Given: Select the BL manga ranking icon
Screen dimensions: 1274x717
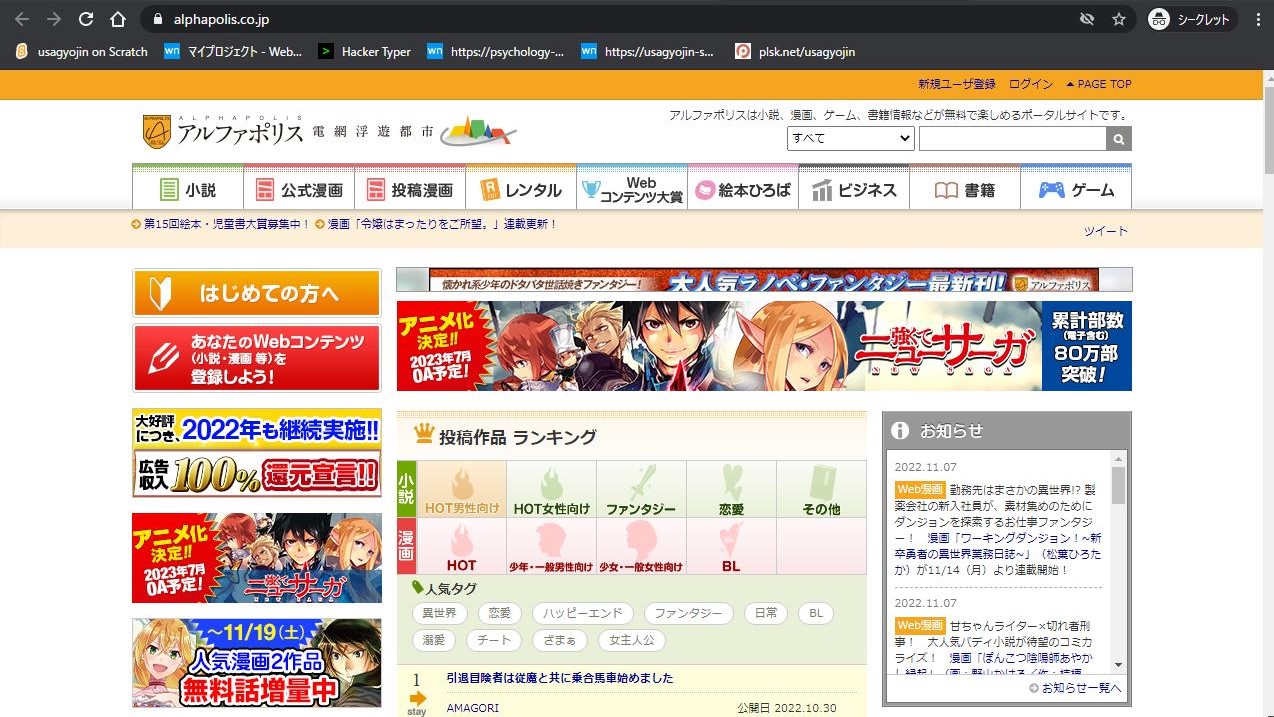Looking at the screenshot, I should click(732, 546).
